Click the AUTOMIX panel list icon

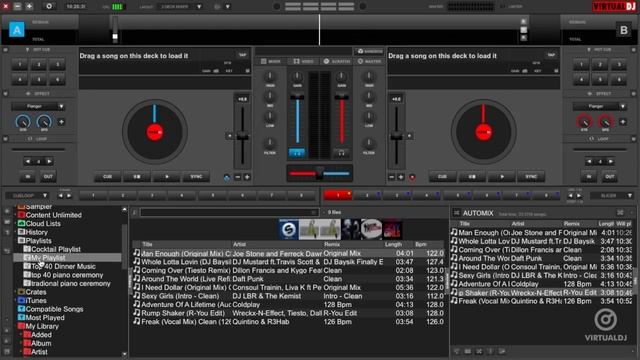[x=456, y=213]
